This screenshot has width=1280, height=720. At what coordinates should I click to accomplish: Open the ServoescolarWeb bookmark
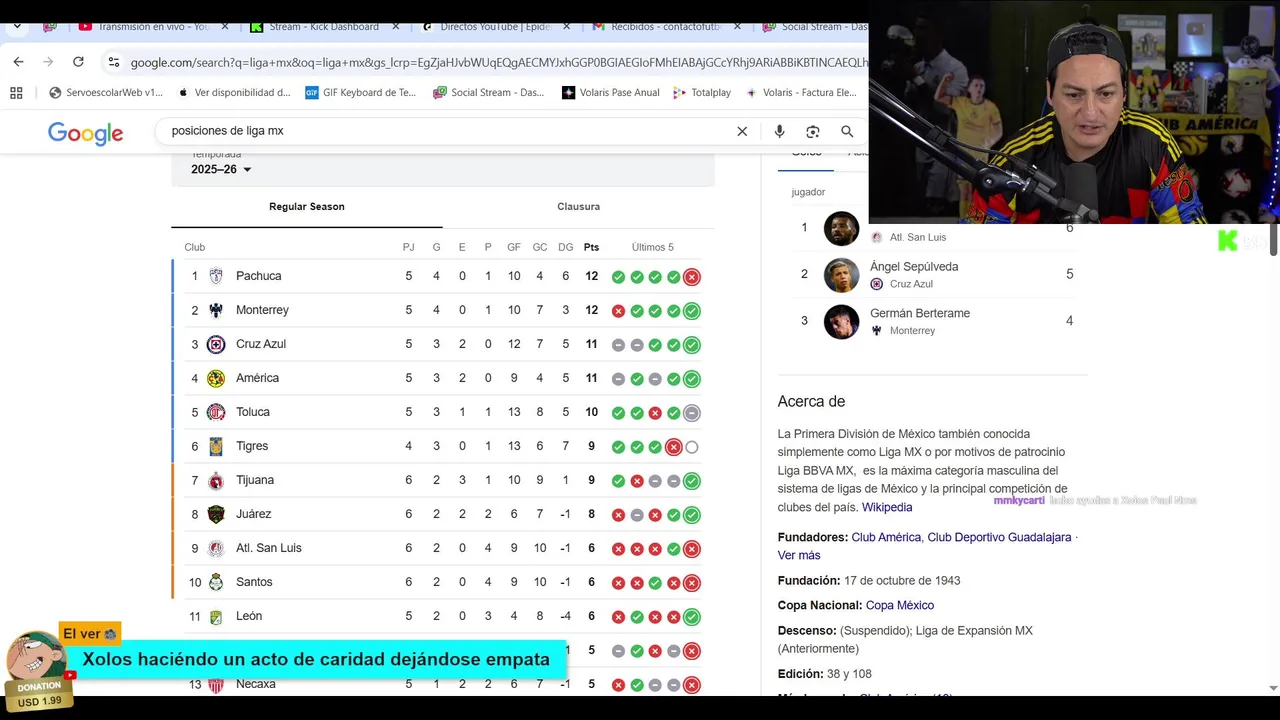point(105,92)
